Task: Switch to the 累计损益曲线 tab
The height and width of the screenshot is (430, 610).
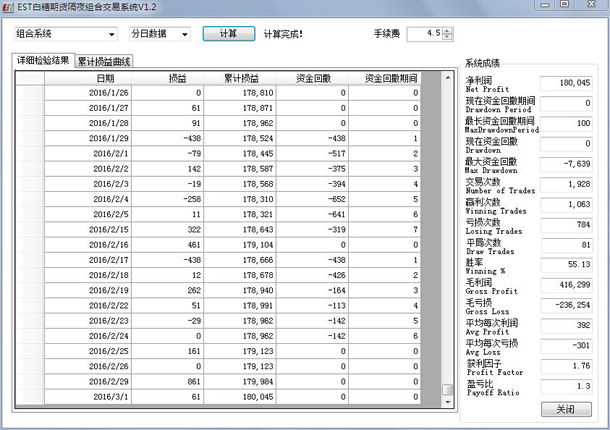Action: (103, 61)
